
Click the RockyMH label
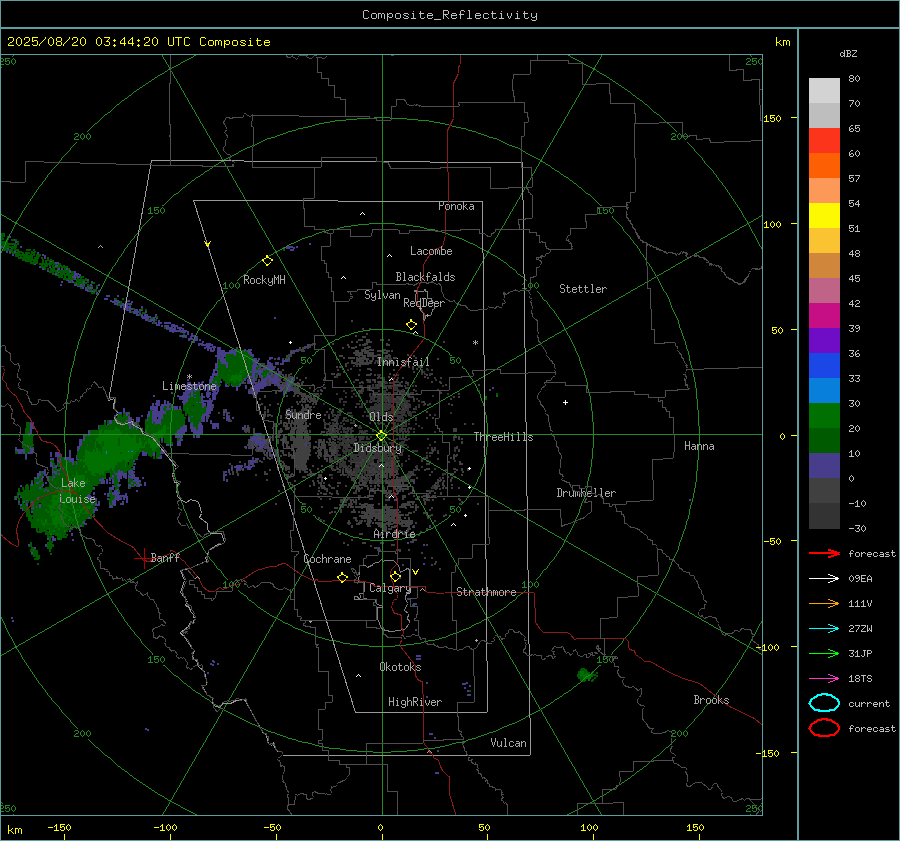point(264,280)
